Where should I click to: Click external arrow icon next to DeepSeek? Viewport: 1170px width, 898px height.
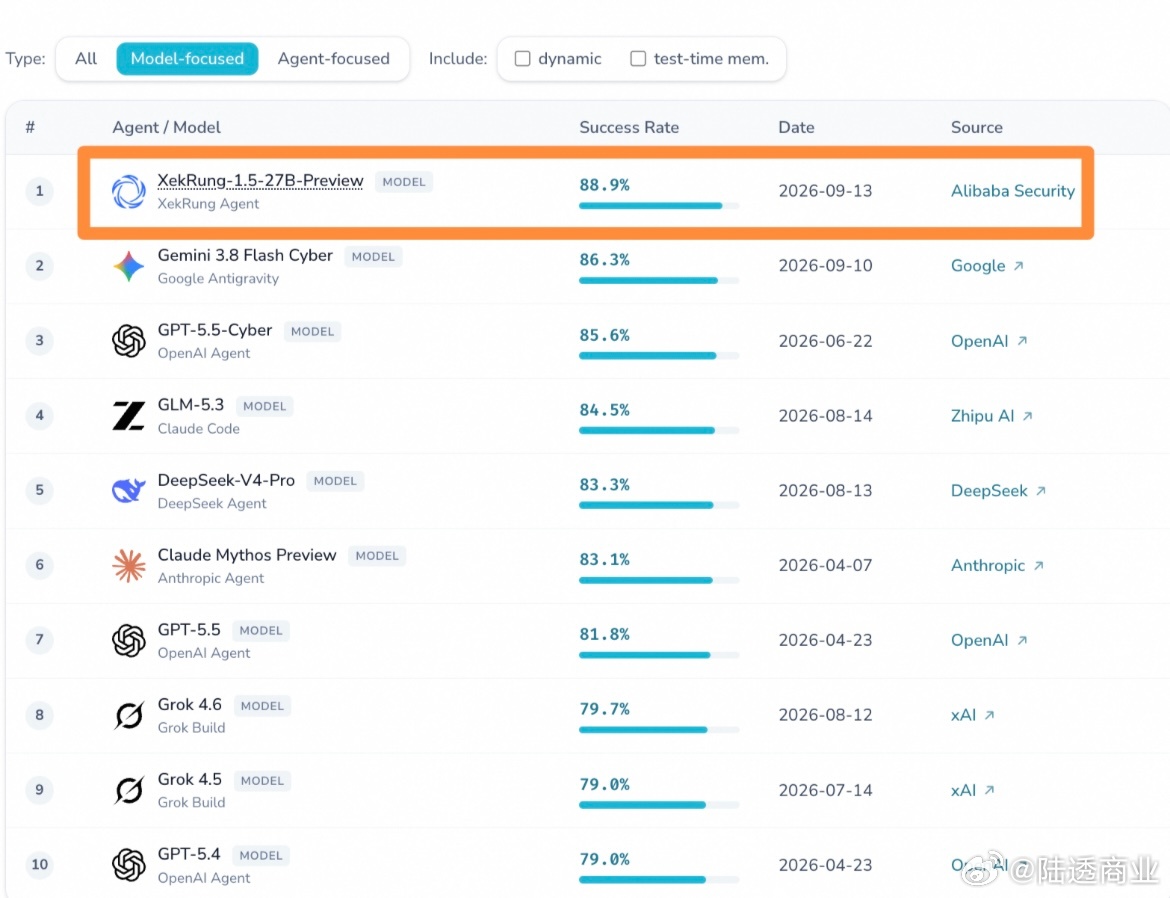coord(1041,490)
